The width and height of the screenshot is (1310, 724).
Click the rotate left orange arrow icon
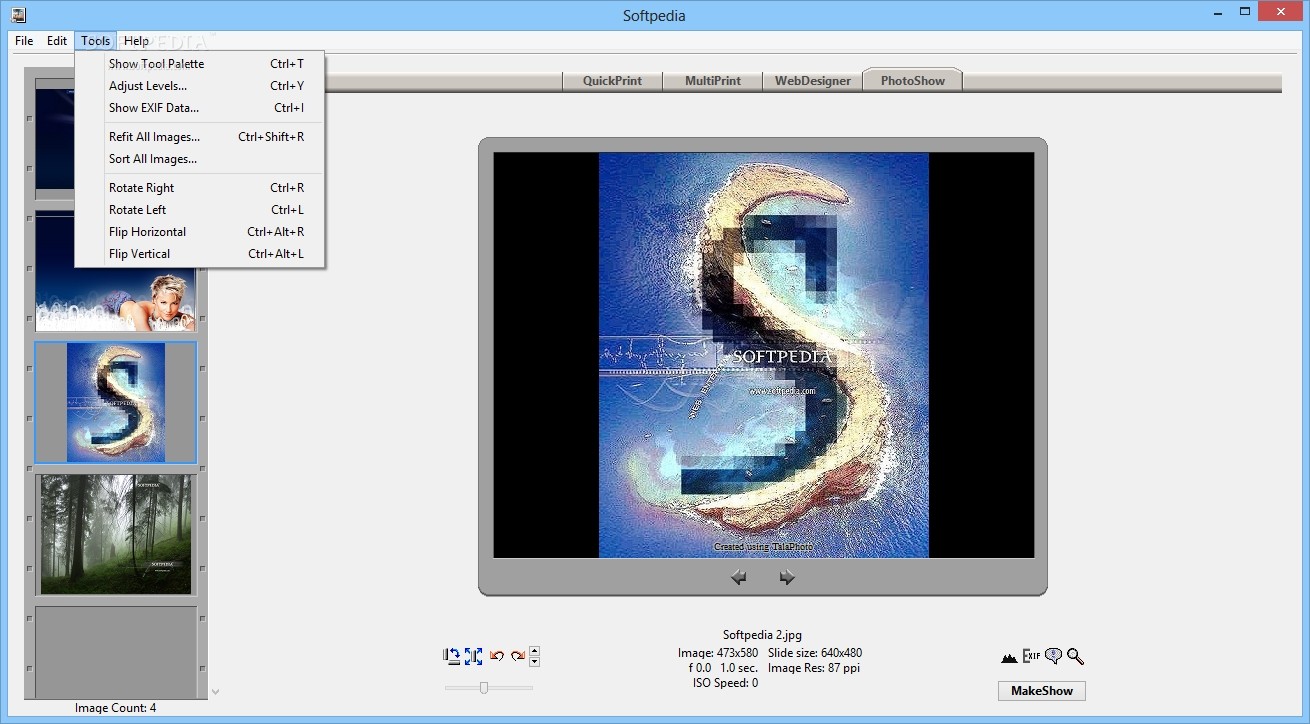tap(496, 656)
